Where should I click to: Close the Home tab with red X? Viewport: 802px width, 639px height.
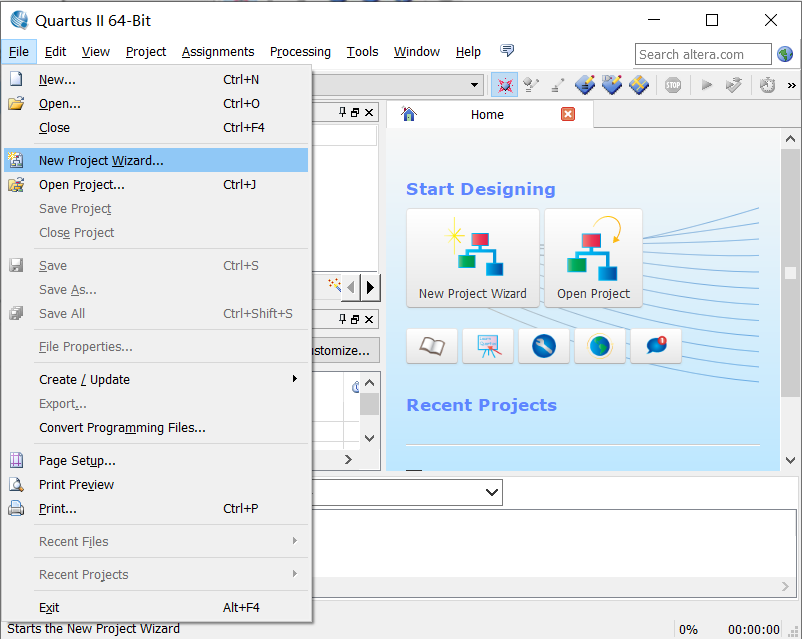click(568, 114)
